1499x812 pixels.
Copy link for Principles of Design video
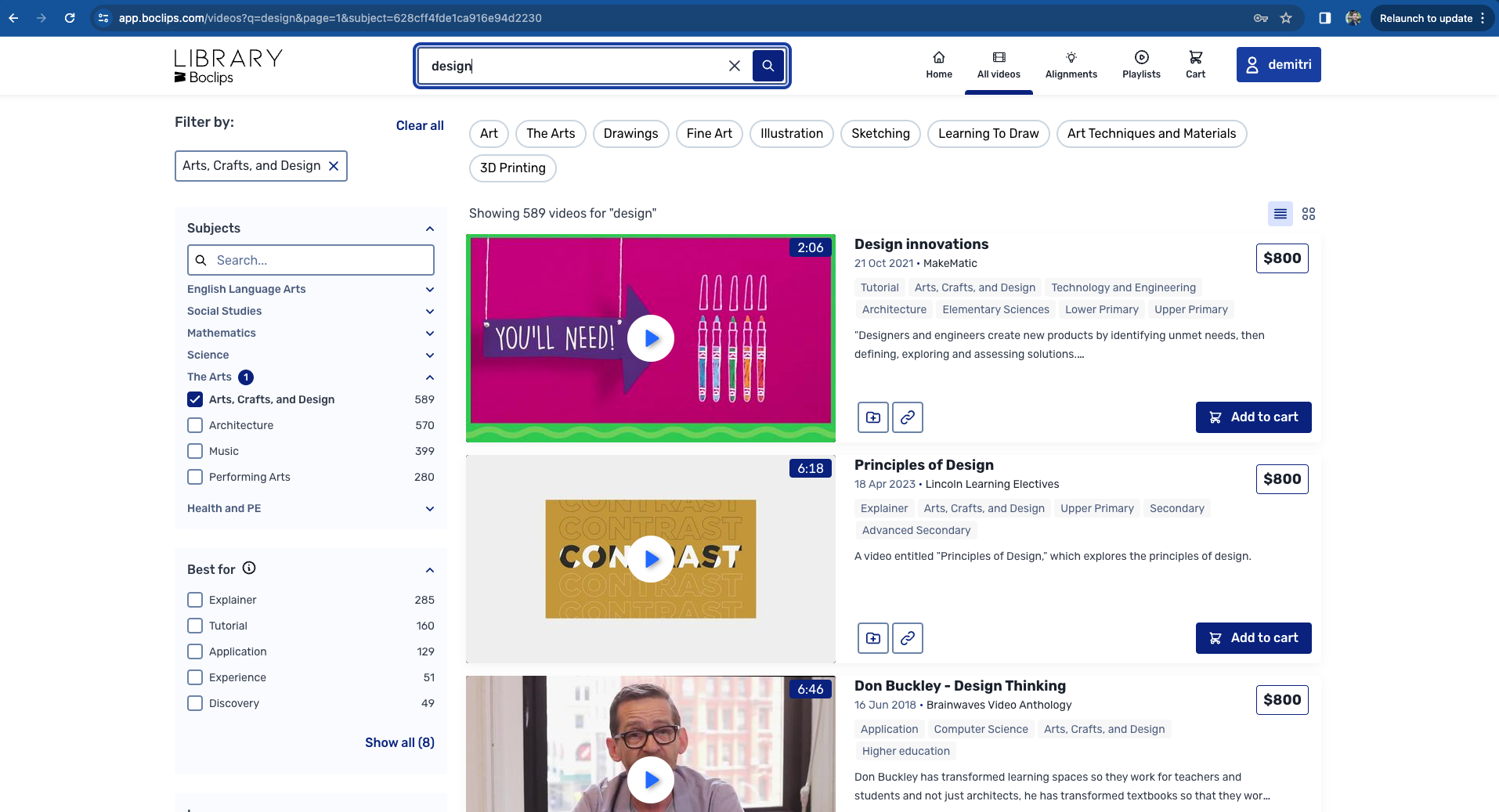pos(907,638)
